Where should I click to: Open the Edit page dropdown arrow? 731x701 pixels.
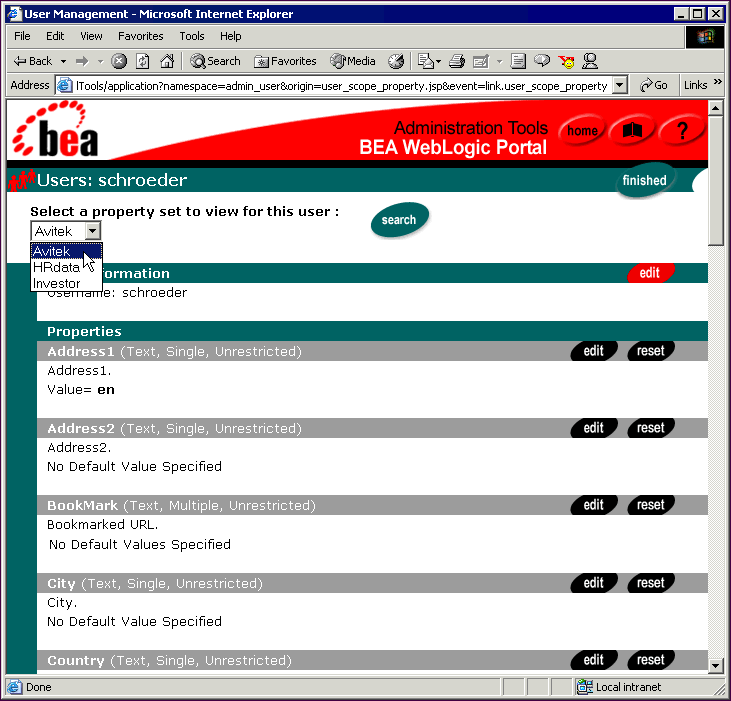(499, 61)
